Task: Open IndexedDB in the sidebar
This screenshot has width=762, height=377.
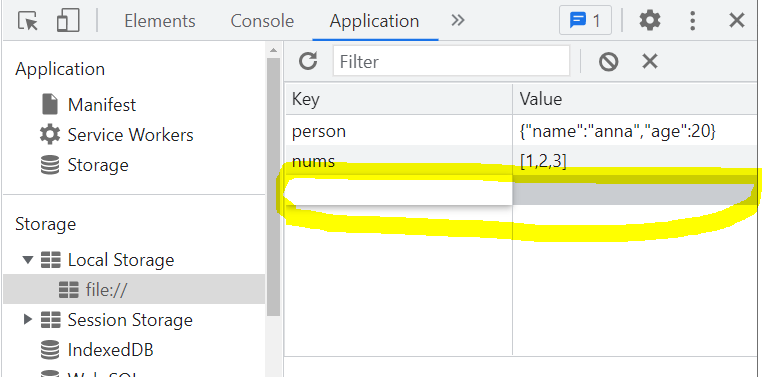Action: point(110,350)
